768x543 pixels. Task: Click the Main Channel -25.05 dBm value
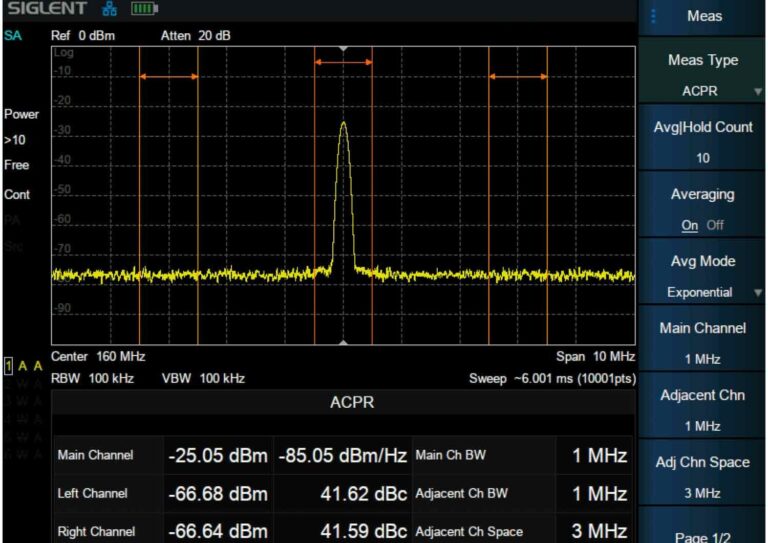[218, 455]
